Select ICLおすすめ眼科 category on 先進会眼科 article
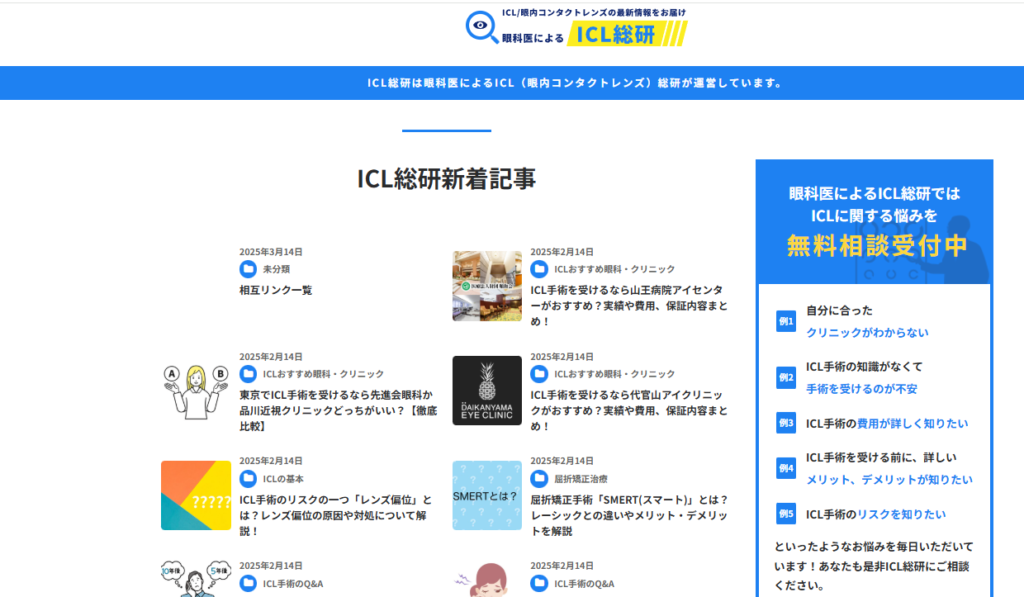This screenshot has height=597, width=1024. (323, 374)
